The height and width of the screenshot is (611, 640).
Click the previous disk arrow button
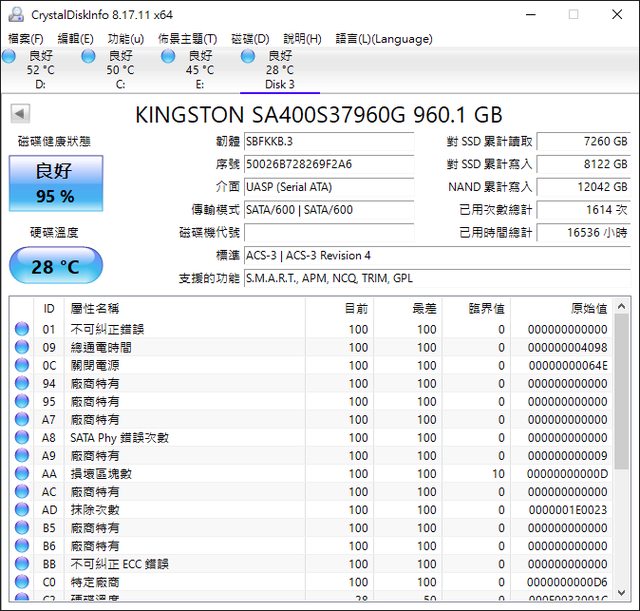click(20, 114)
